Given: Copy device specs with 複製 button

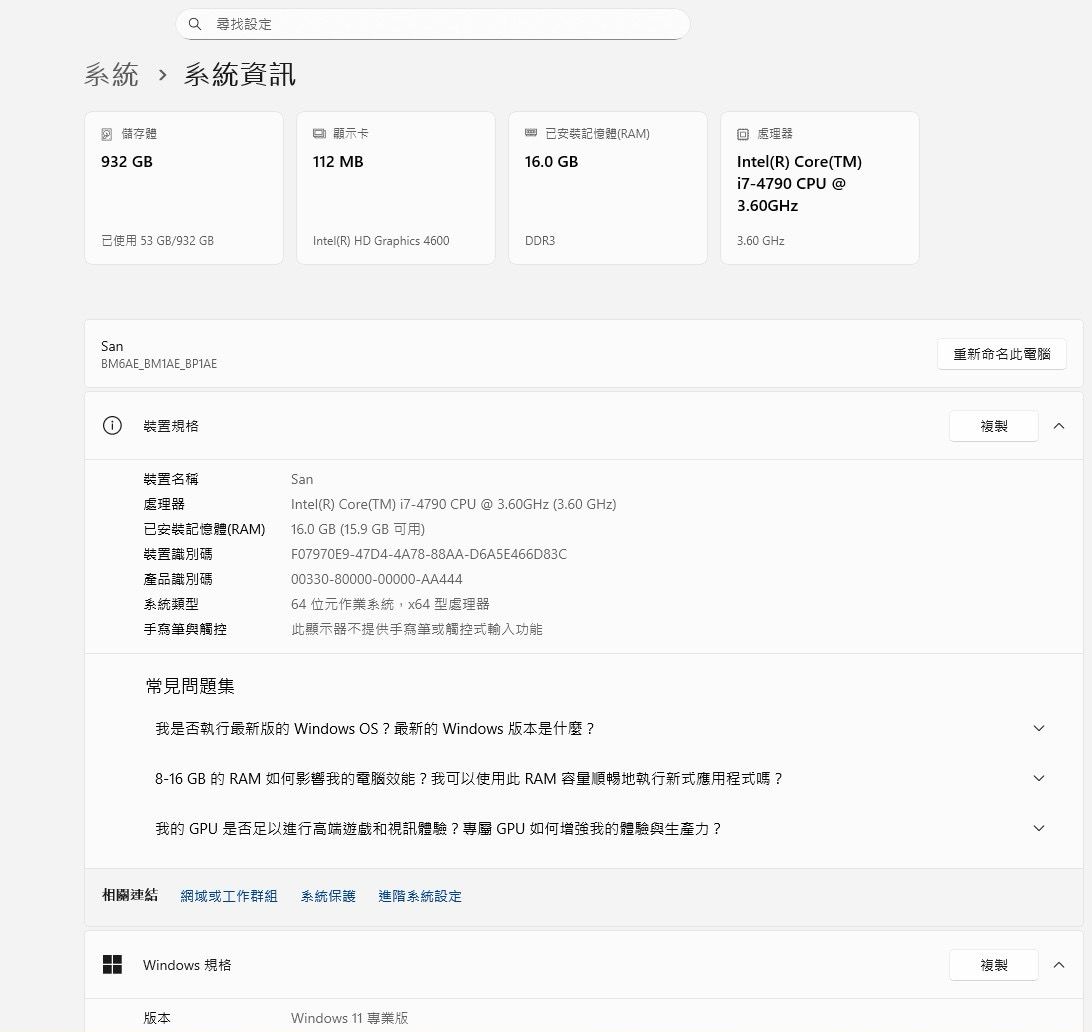Looking at the screenshot, I should tap(993, 426).
